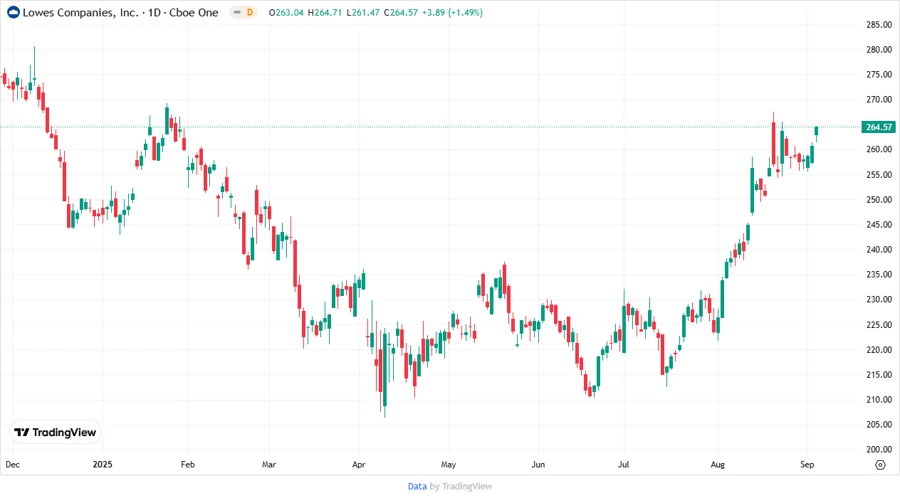Click the Jul label on time axis
This screenshot has height=498, width=900.
[x=623, y=464]
